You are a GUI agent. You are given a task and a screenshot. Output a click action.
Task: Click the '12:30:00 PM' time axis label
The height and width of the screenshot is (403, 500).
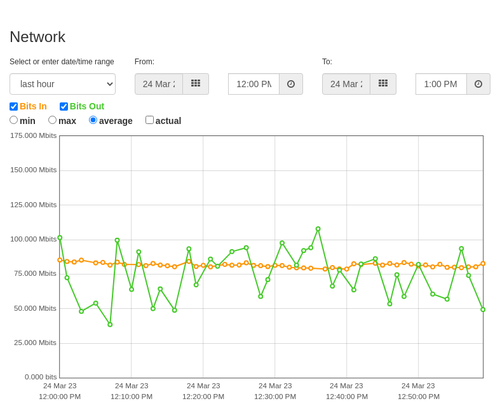[x=275, y=397]
